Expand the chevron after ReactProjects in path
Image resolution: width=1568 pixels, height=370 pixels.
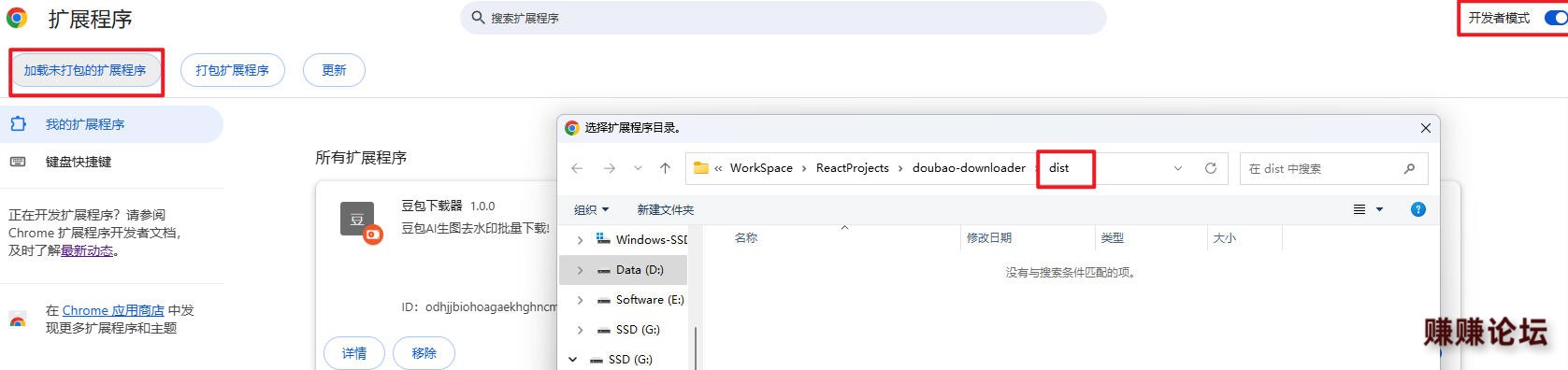(900, 168)
